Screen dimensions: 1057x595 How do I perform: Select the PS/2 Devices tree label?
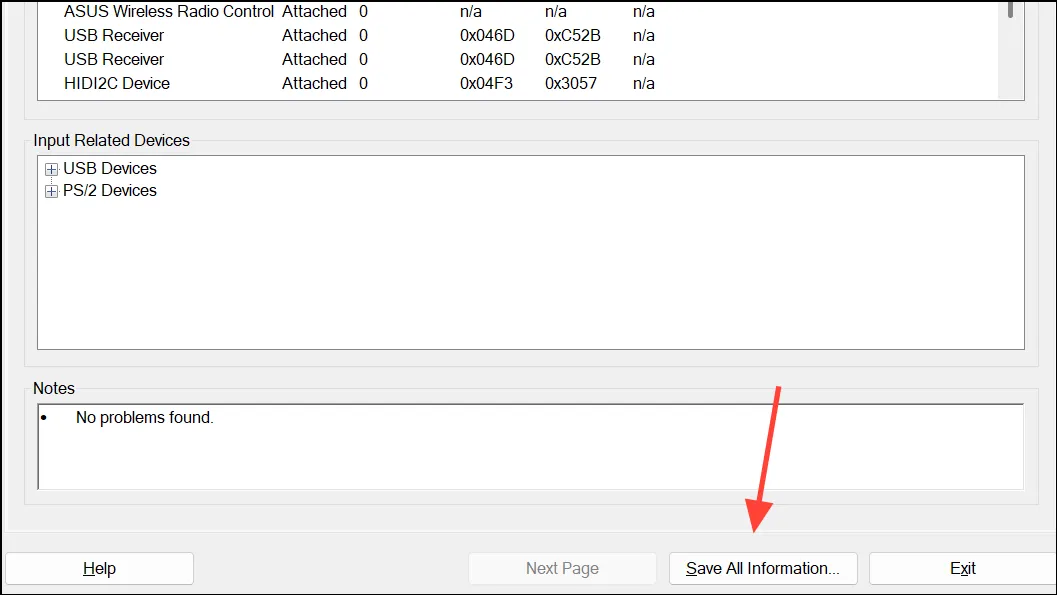110,191
